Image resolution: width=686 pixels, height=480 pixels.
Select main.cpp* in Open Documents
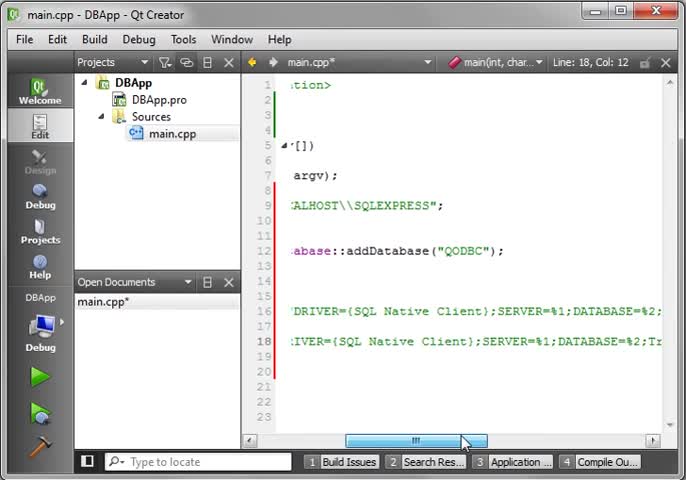point(157,301)
